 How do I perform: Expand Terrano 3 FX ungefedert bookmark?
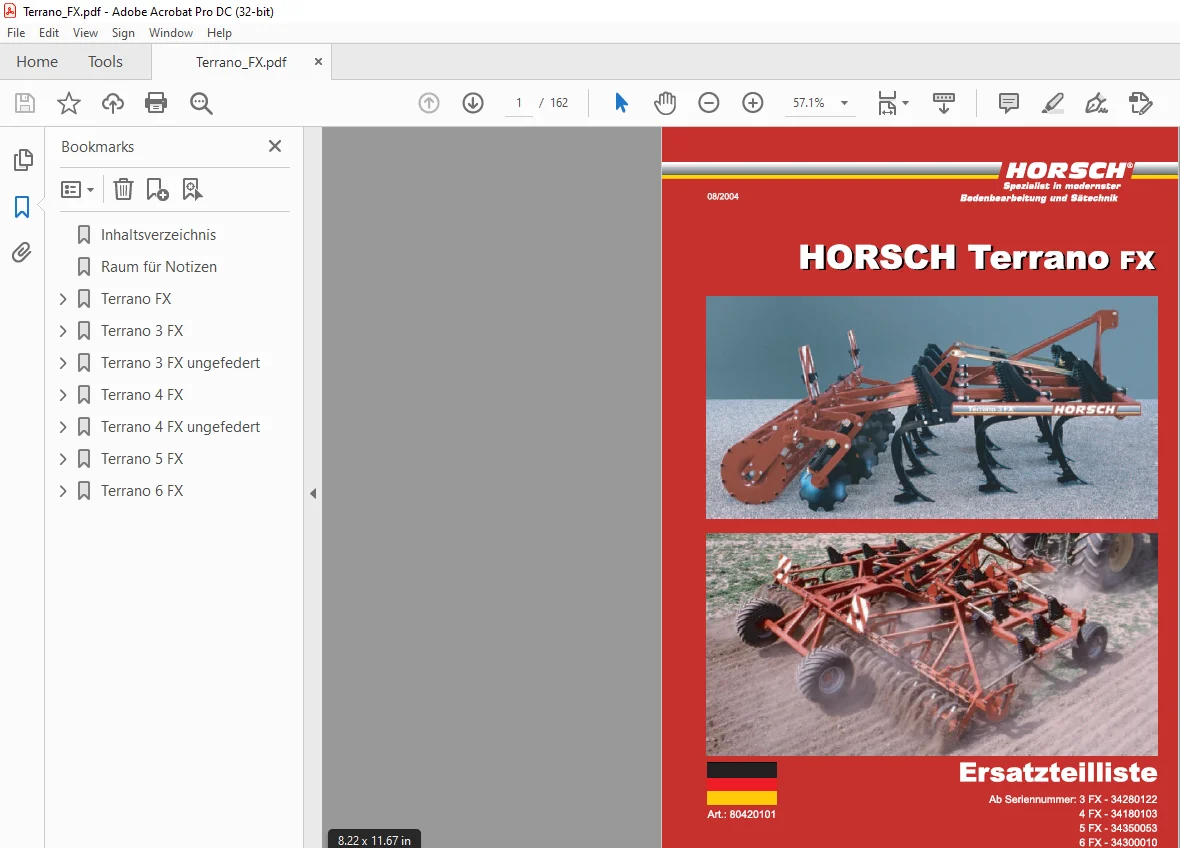(x=63, y=363)
